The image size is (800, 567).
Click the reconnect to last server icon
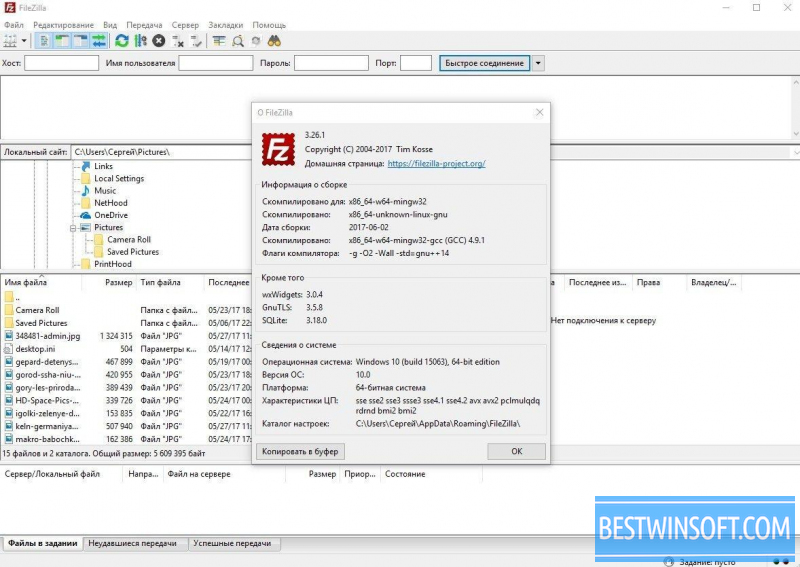tap(196, 41)
